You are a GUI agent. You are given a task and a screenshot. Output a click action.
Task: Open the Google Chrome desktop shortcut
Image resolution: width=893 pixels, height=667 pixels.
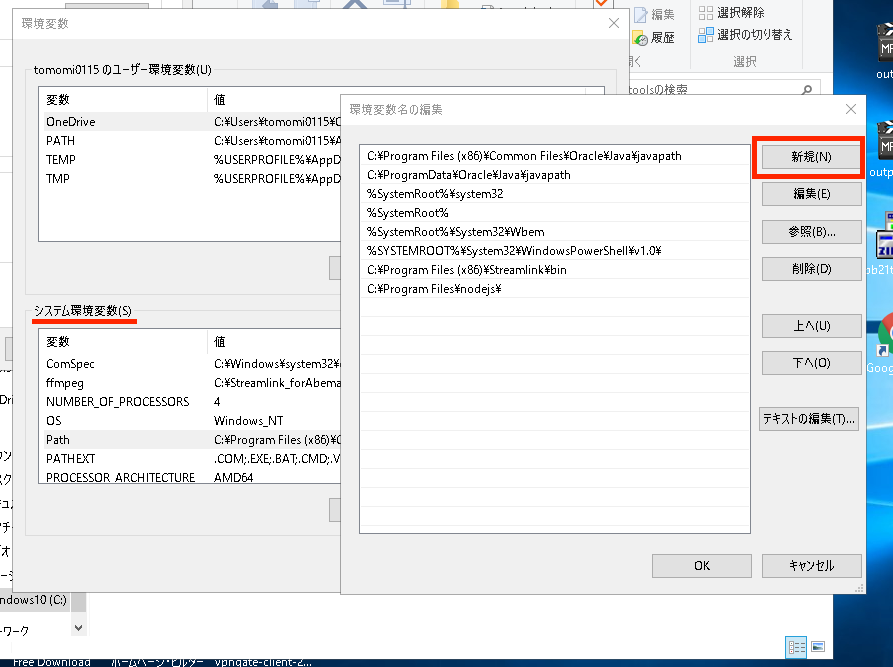(886, 336)
